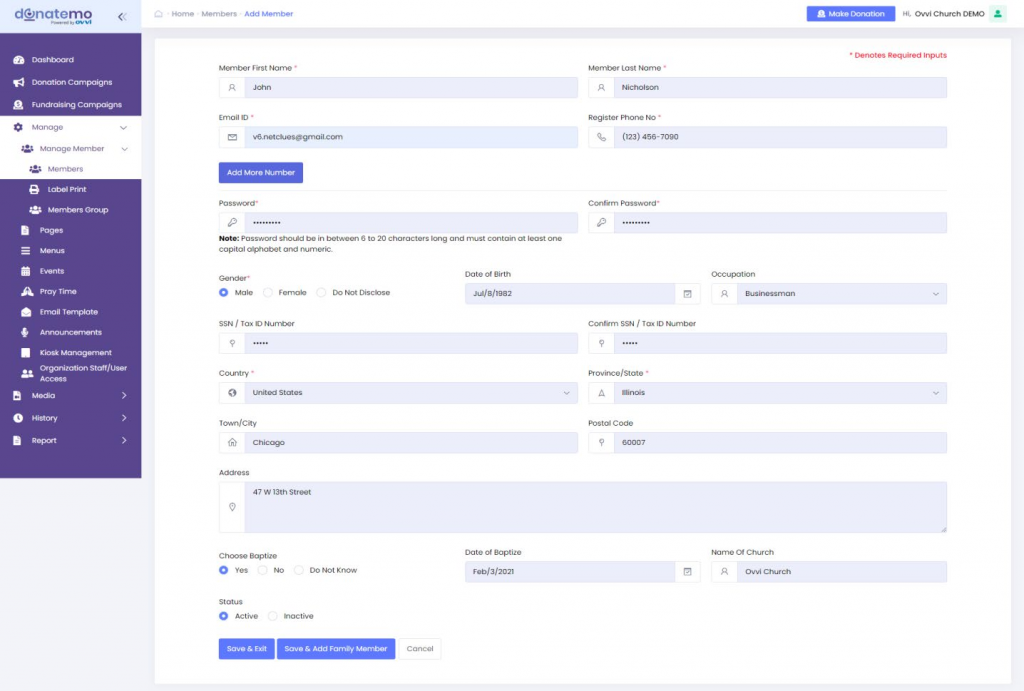Viewport: 1024px width, 691px height.
Task: Select the Female gender radio button
Action: 267,291
